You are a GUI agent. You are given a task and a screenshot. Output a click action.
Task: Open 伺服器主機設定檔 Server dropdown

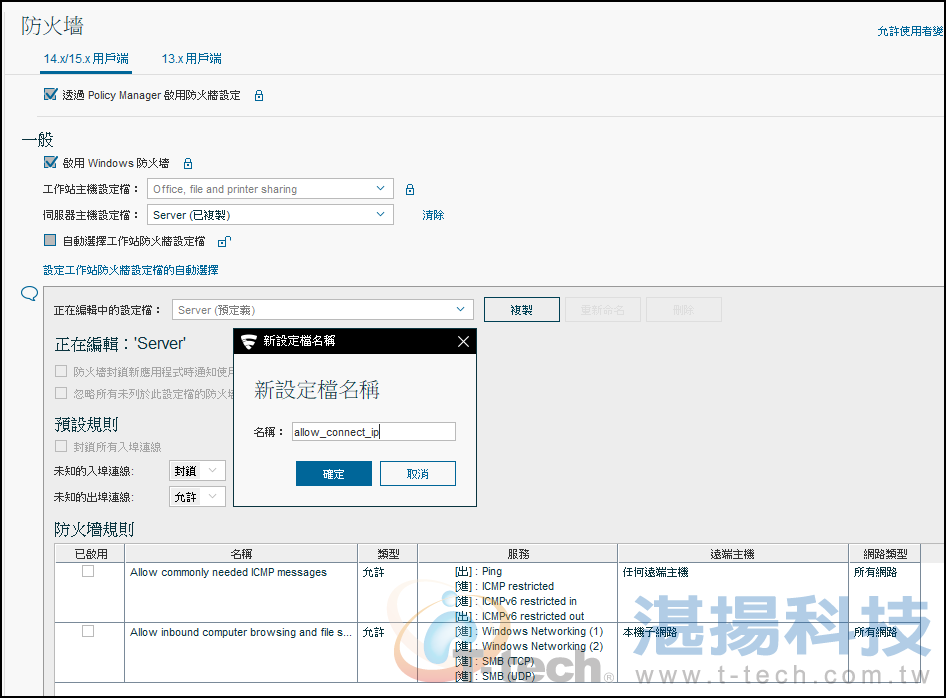point(270,215)
